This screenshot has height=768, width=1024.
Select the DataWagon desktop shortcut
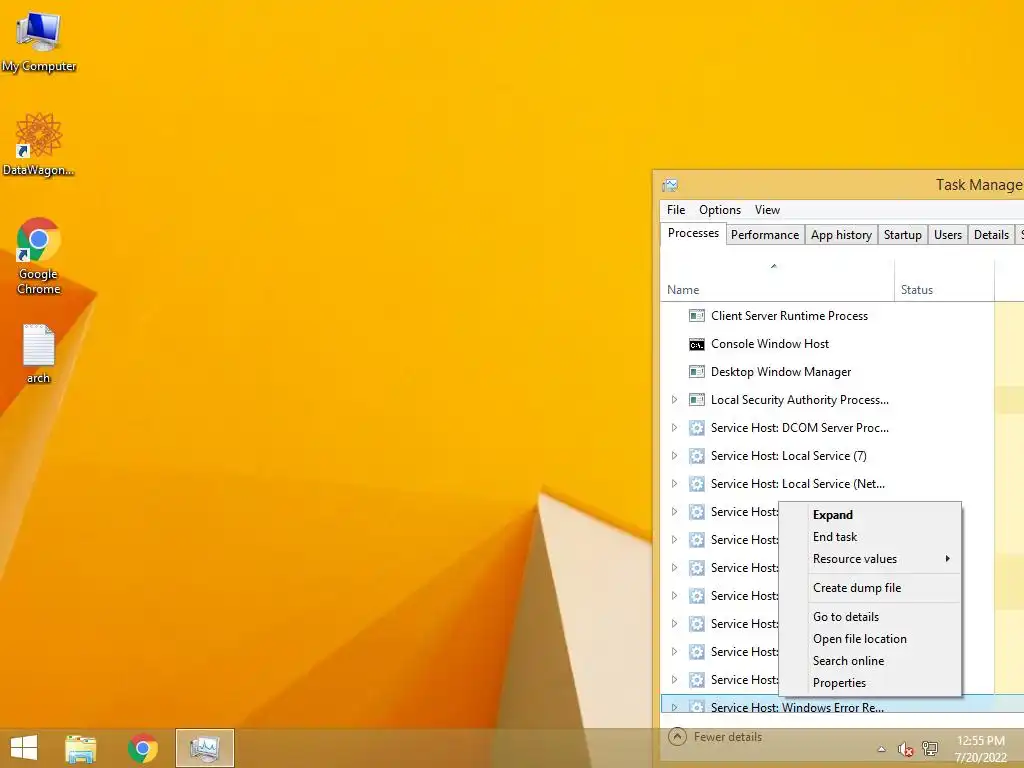[39, 144]
